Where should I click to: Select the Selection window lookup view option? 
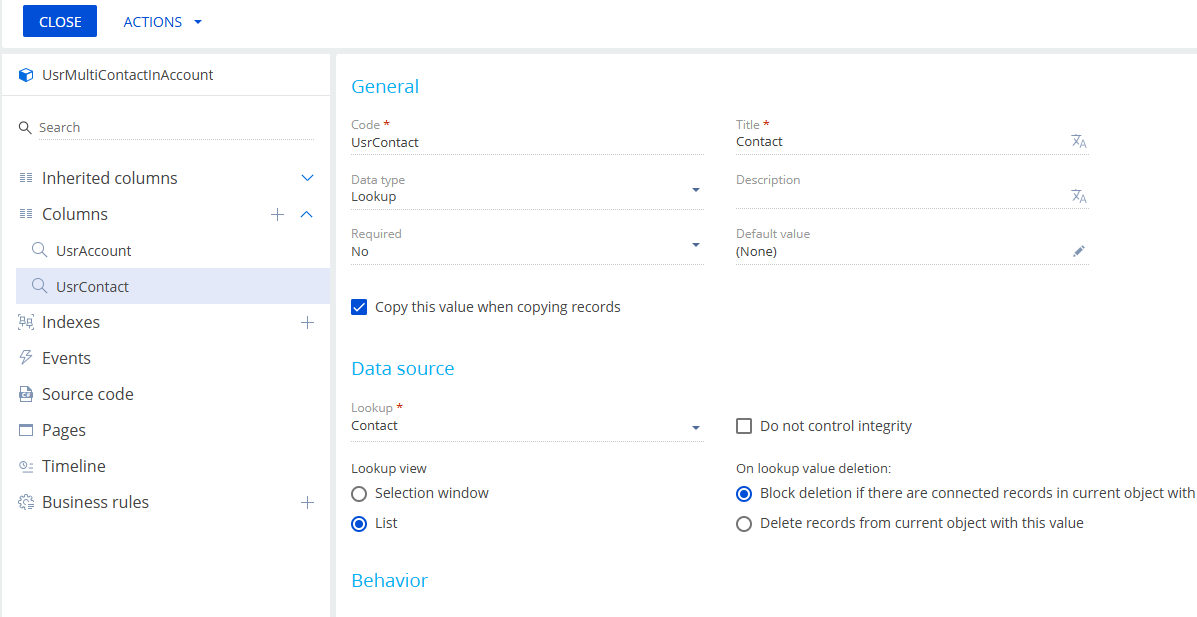click(x=359, y=493)
